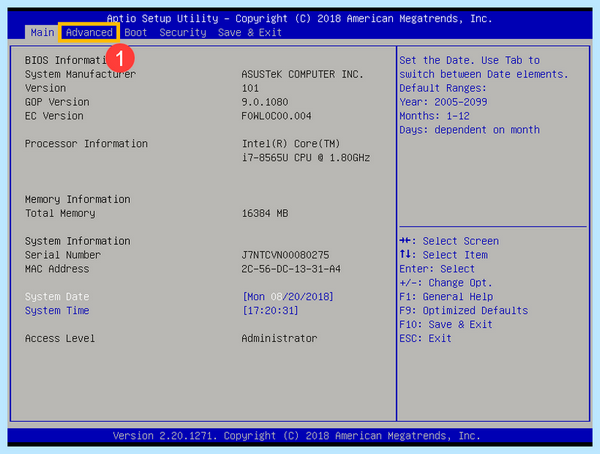
Task: Click the ESC: Exit hint
Action: pyautogui.click(x=425, y=338)
